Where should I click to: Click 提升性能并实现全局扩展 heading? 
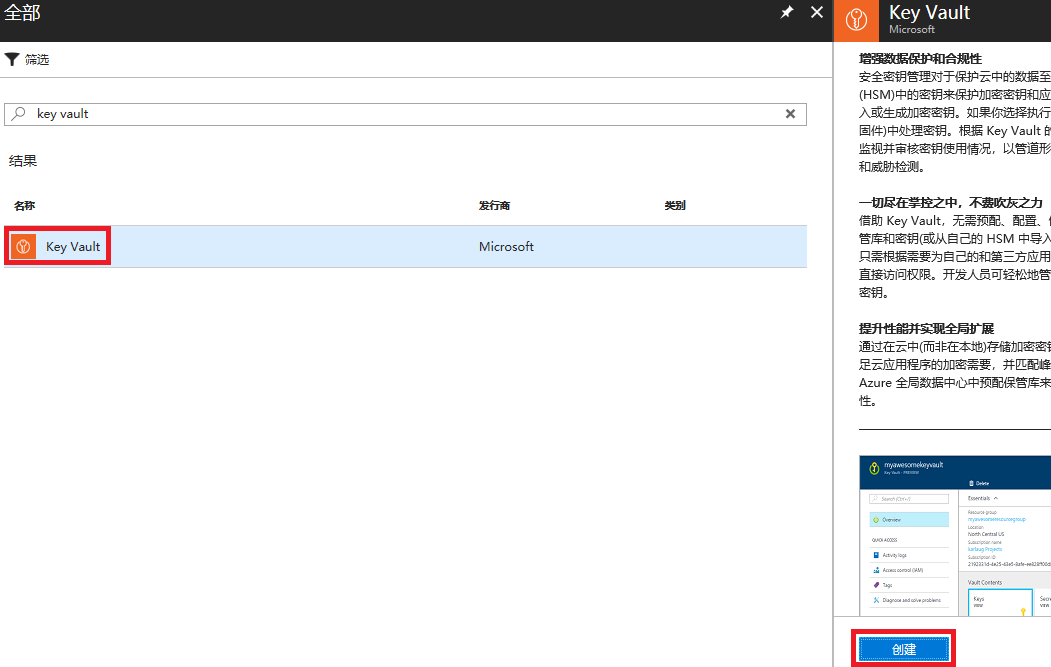click(926, 328)
